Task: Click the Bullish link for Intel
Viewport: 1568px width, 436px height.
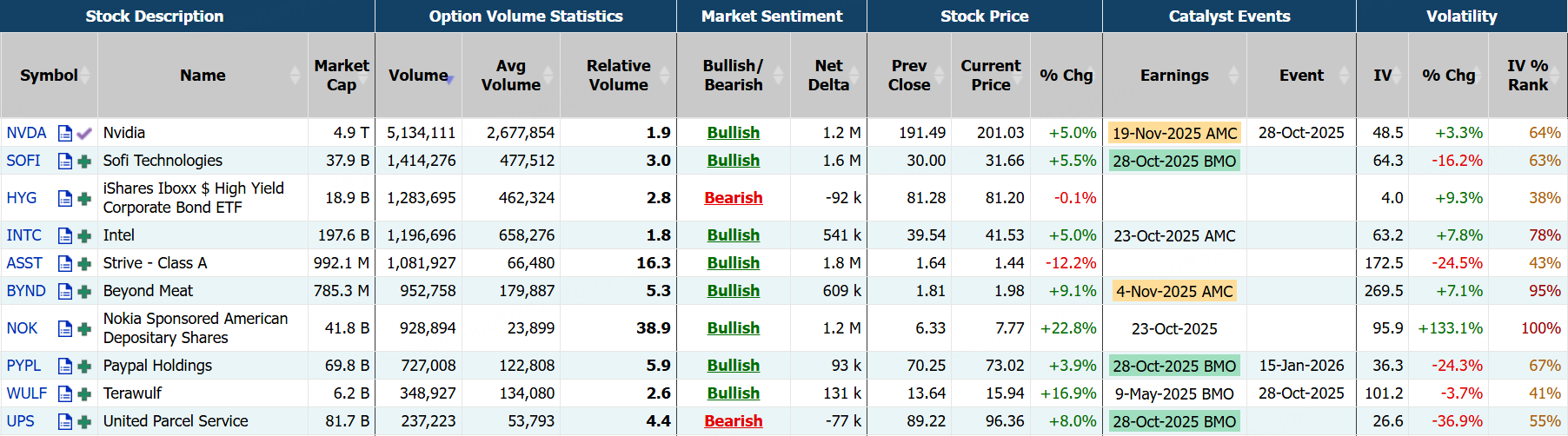Action: point(733,235)
